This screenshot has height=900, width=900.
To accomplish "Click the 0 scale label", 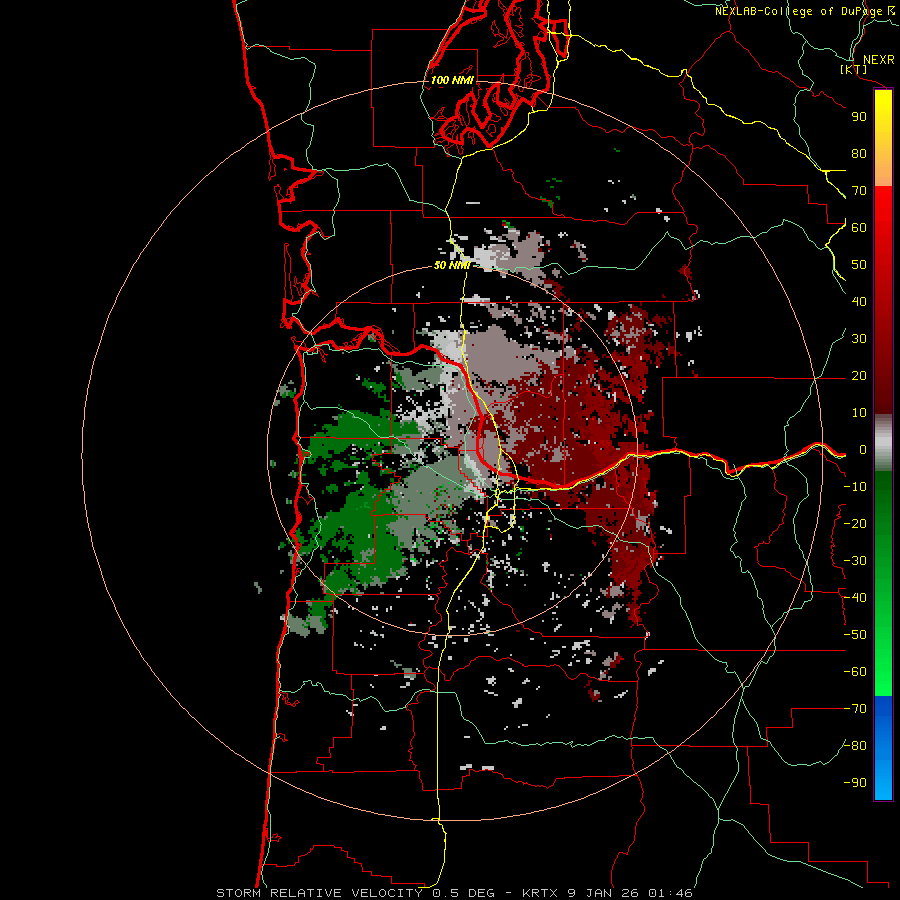I will 863,450.
